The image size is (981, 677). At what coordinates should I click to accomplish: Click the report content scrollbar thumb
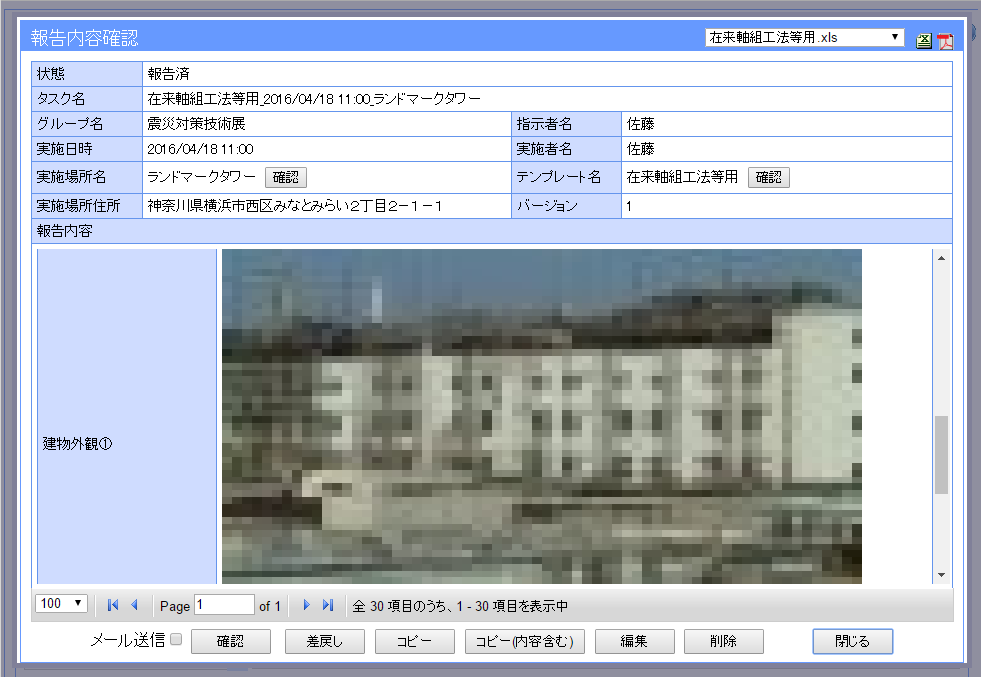pos(942,455)
